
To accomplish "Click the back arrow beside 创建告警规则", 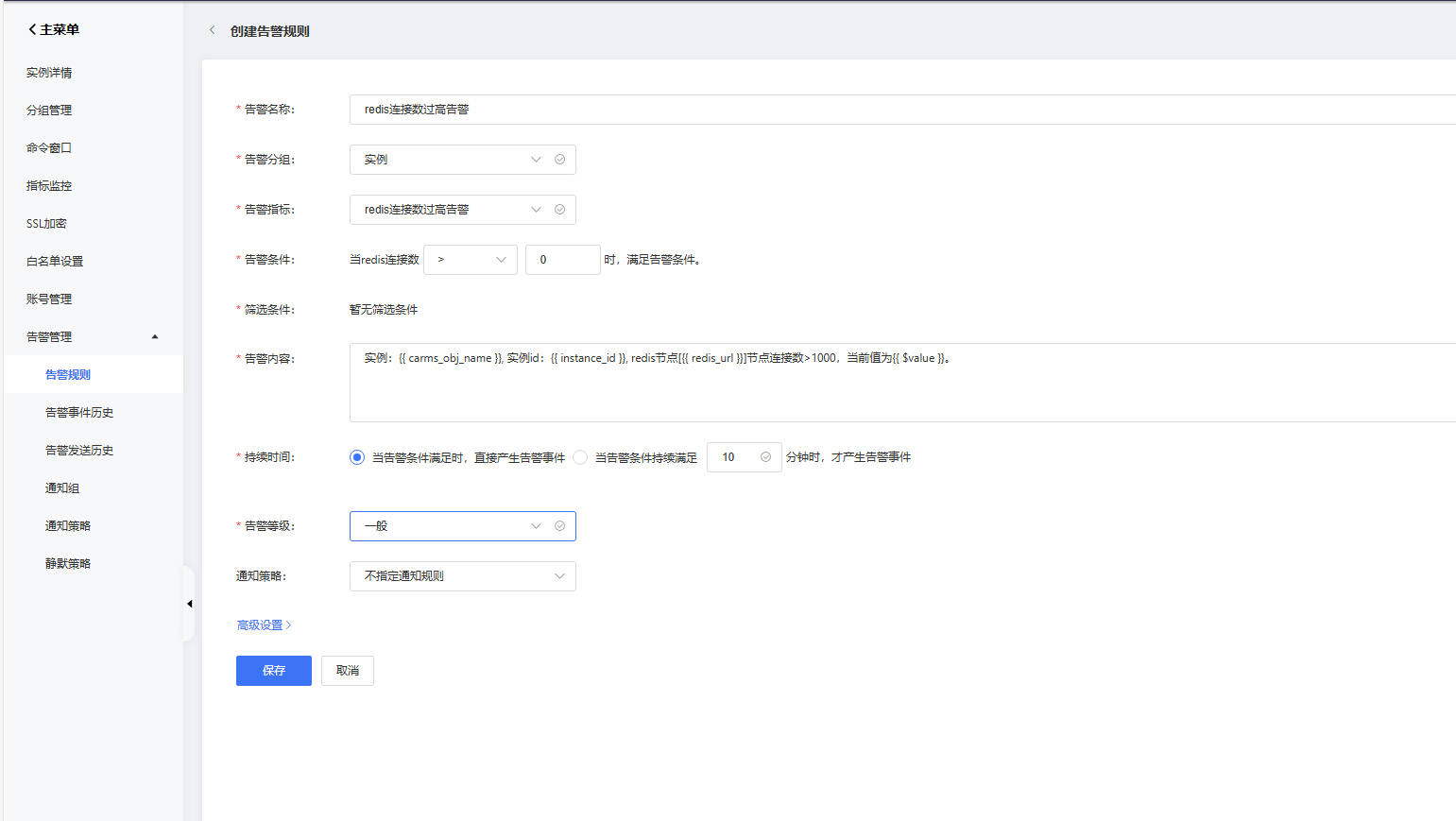I will (212, 30).
